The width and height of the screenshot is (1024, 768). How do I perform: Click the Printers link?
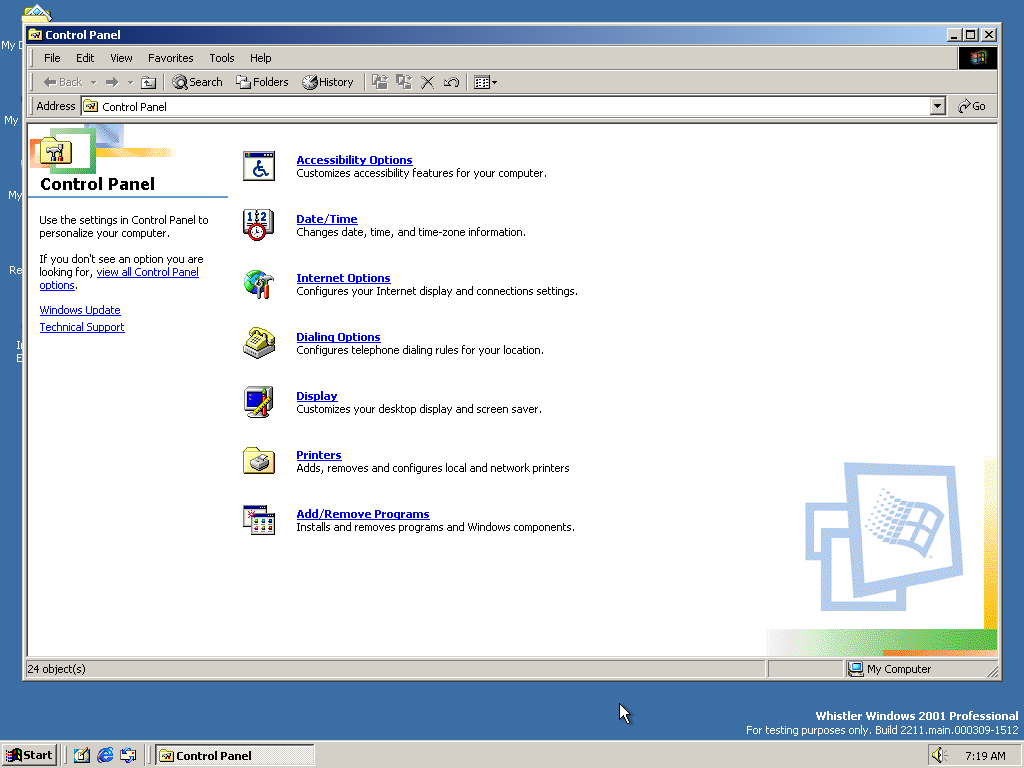319,455
